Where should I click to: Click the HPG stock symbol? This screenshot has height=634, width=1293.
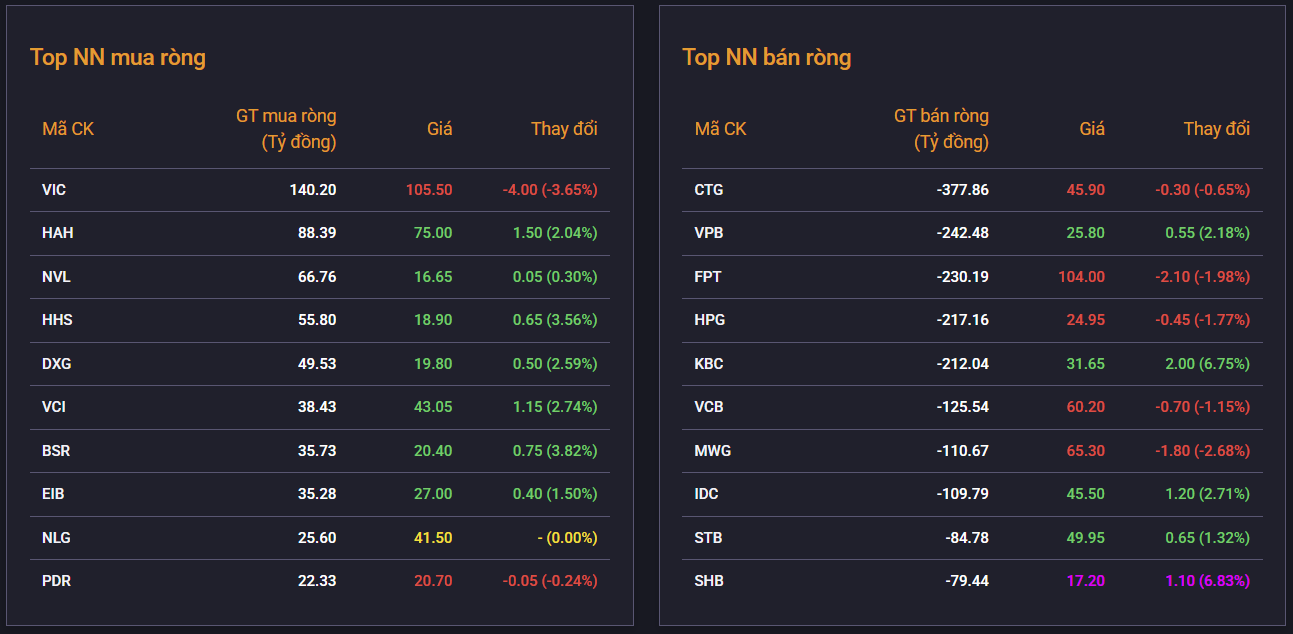pos(709,320)
